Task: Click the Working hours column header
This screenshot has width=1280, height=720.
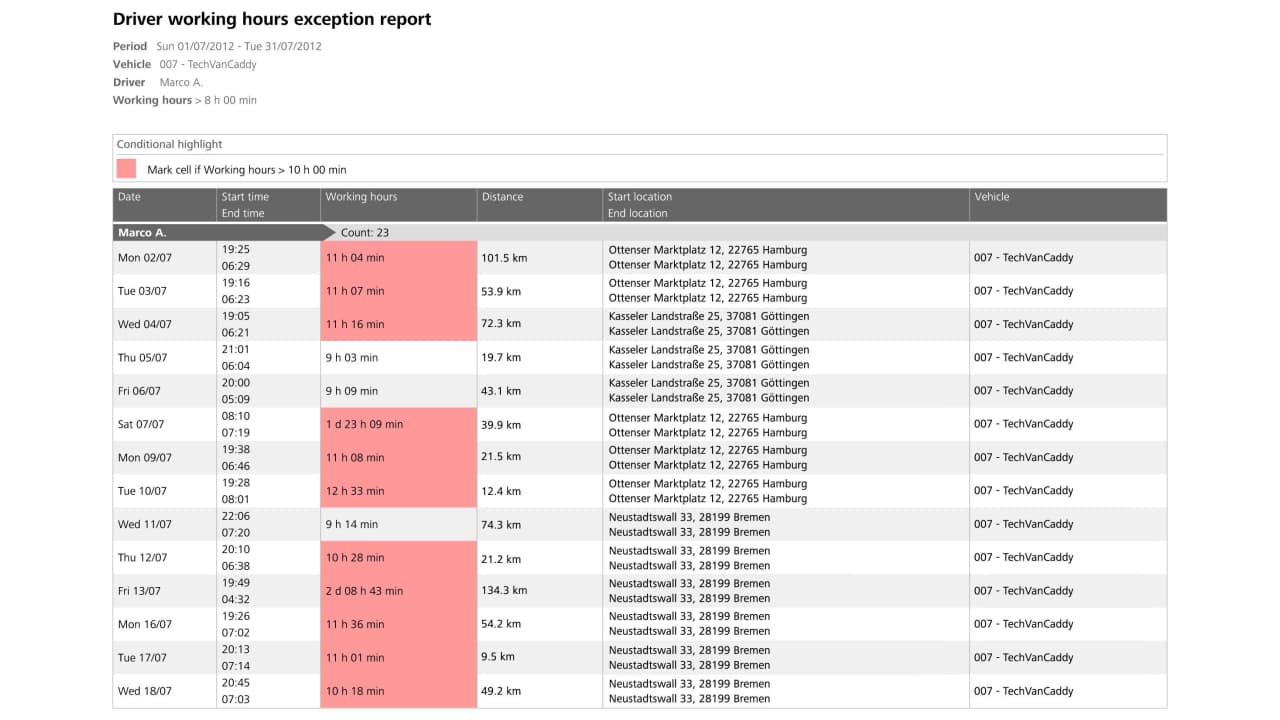Action: pyautogui.click(x=361, y=197)
